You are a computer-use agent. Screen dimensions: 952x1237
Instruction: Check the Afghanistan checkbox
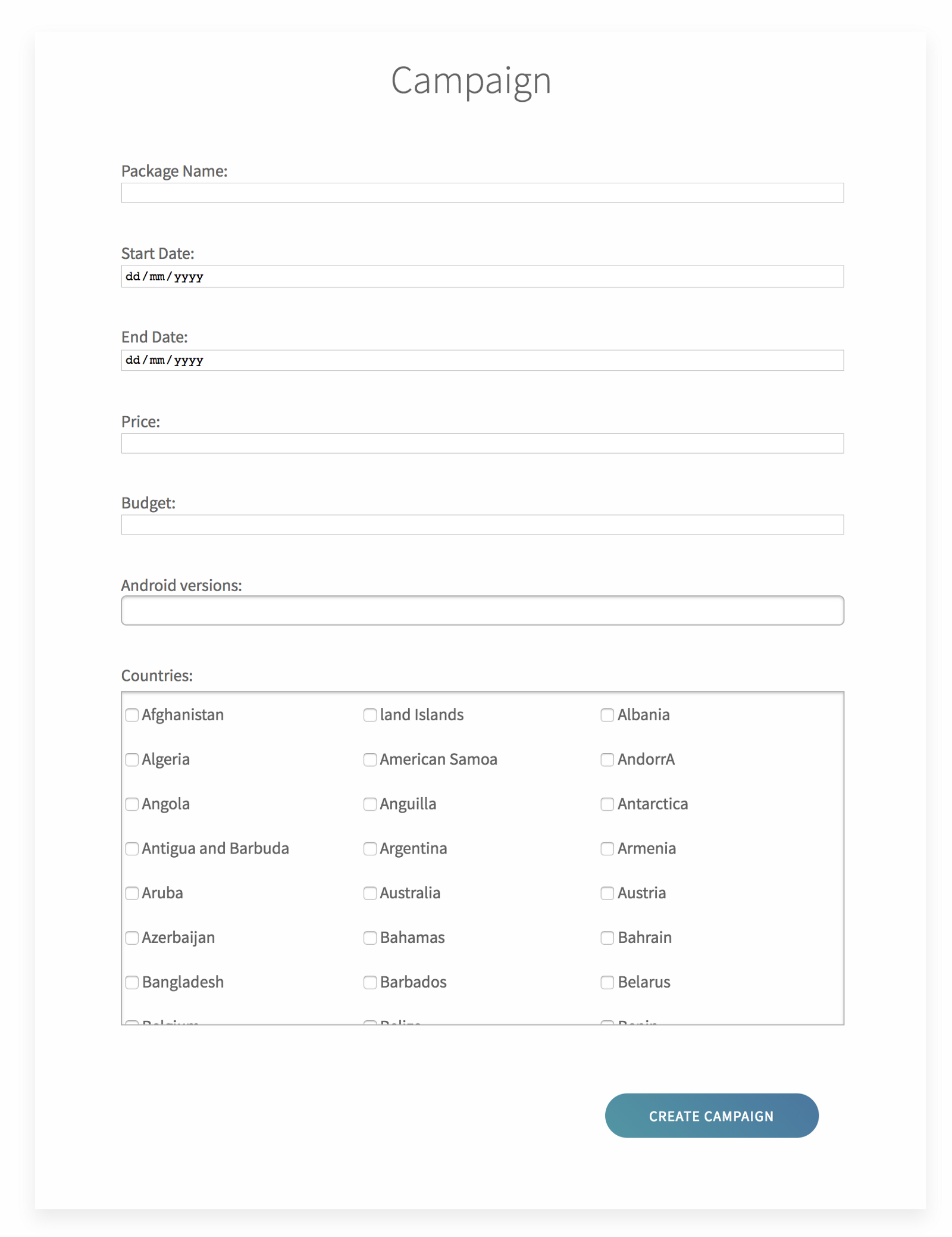(132, 715)
